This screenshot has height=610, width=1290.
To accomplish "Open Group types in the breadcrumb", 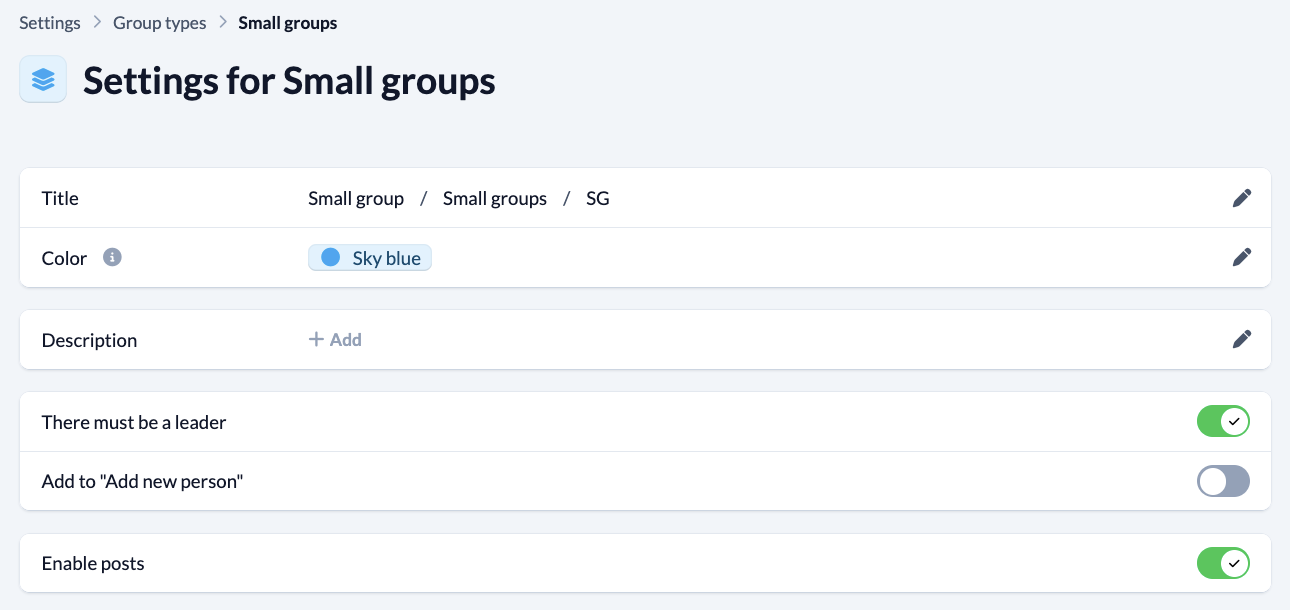I will pyautogui.click(x=159, y=23).
